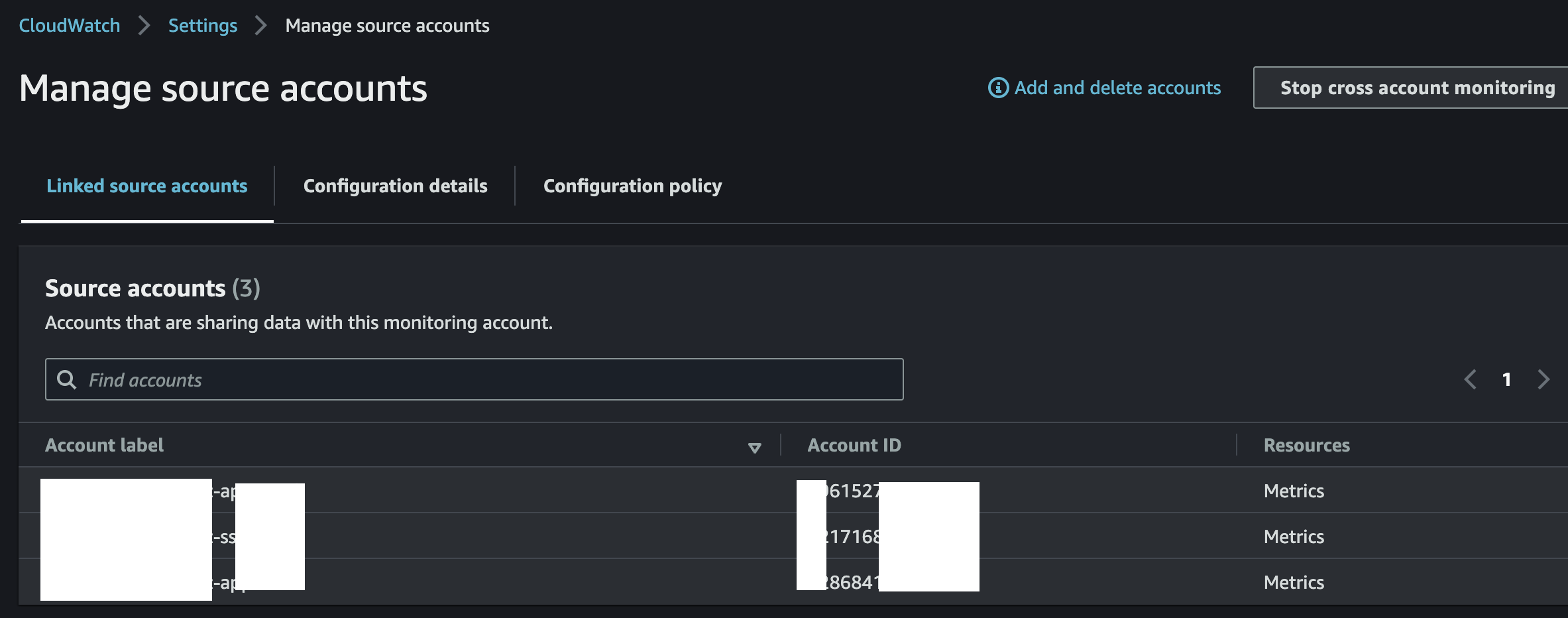Click the previous page chevron
This screenshot has width=1568, height=618.
pyautogui.click(x=1471, y=379)
